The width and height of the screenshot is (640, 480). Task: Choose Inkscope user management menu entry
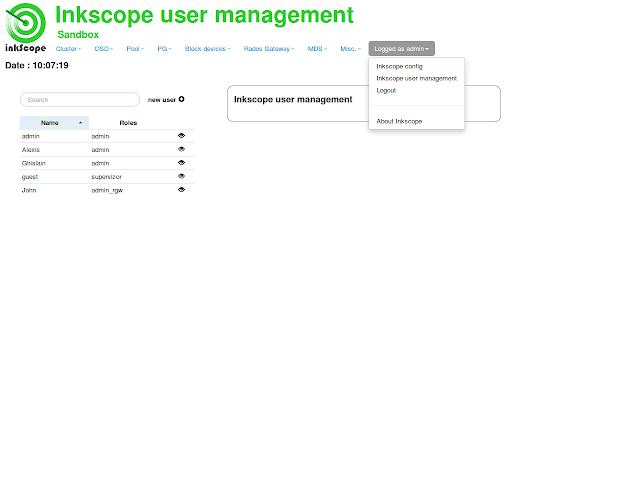[x=416, y=78]
